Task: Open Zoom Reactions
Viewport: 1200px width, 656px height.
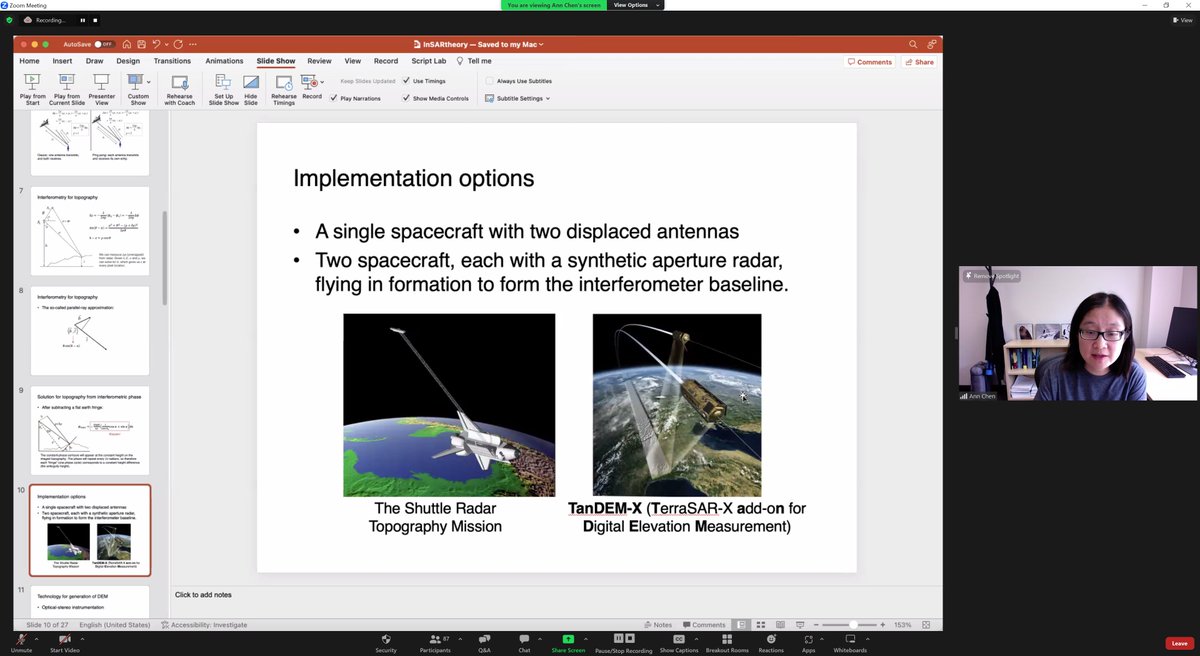Action: coord(771,643)
